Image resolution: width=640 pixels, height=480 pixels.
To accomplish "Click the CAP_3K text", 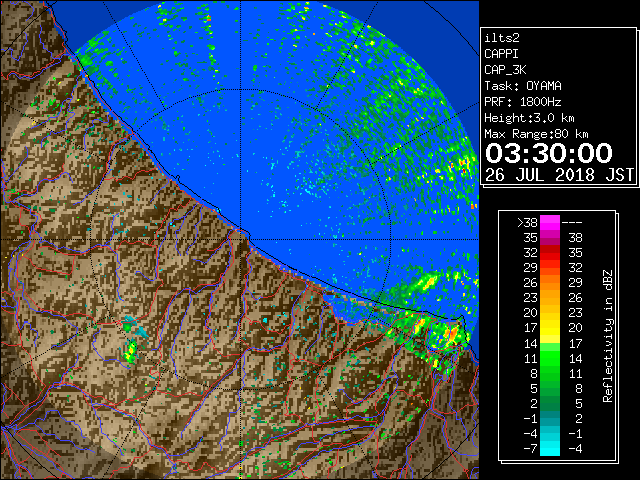I will [505, 70].
